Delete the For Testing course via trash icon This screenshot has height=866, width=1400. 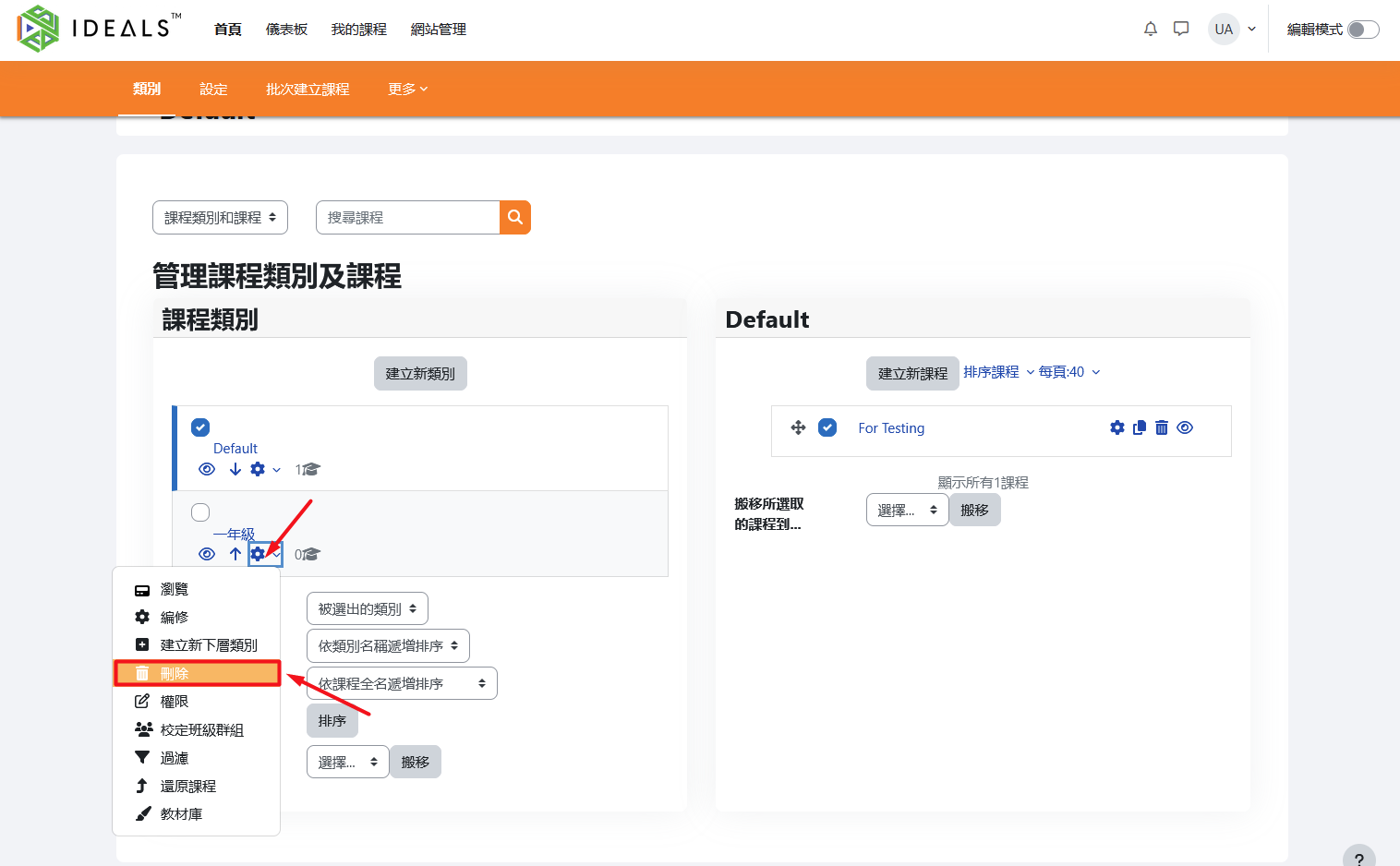pos(1162,427)
